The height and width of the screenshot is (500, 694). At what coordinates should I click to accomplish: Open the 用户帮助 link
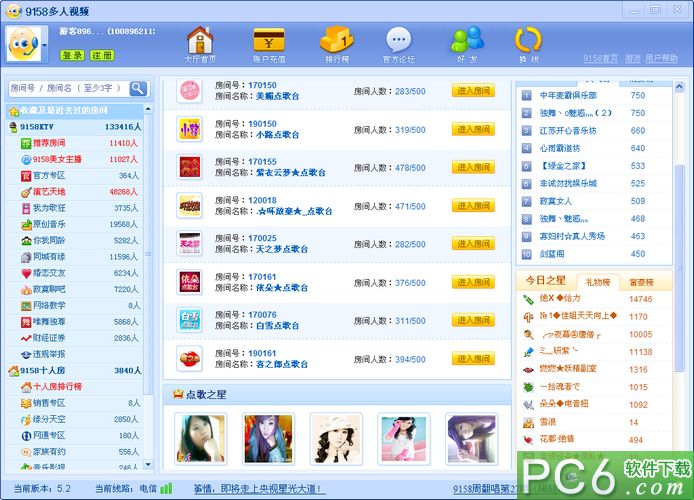coord(661,58)
